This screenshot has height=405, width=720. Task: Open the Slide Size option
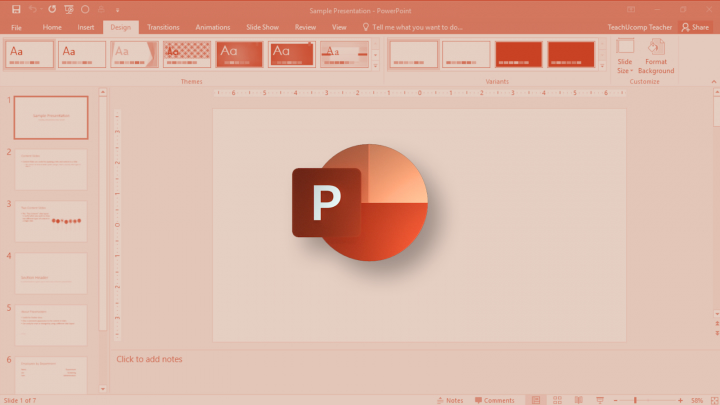pos(624,56)
